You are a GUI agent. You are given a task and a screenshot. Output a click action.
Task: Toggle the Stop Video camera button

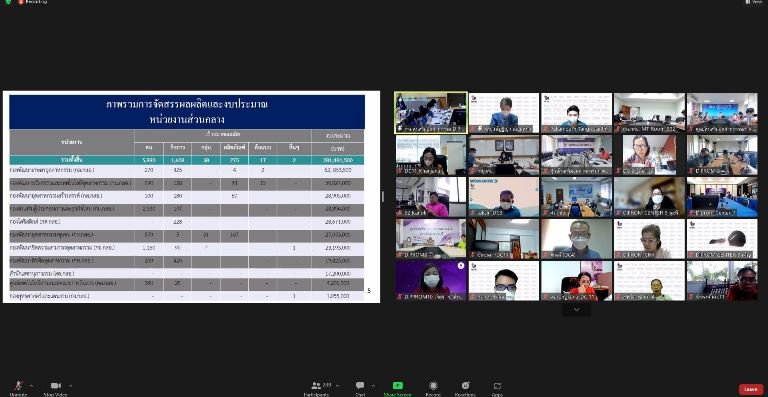[x=55, y=388]
